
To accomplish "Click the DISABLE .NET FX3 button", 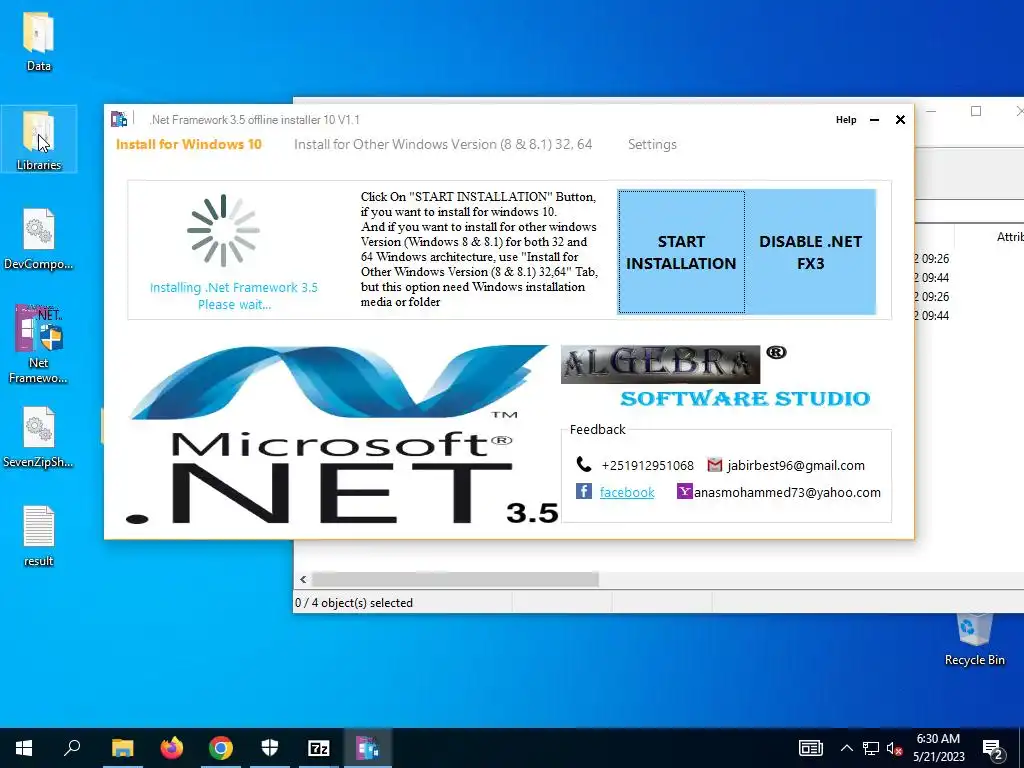I will pyautogui.click(x=810, y=252).
